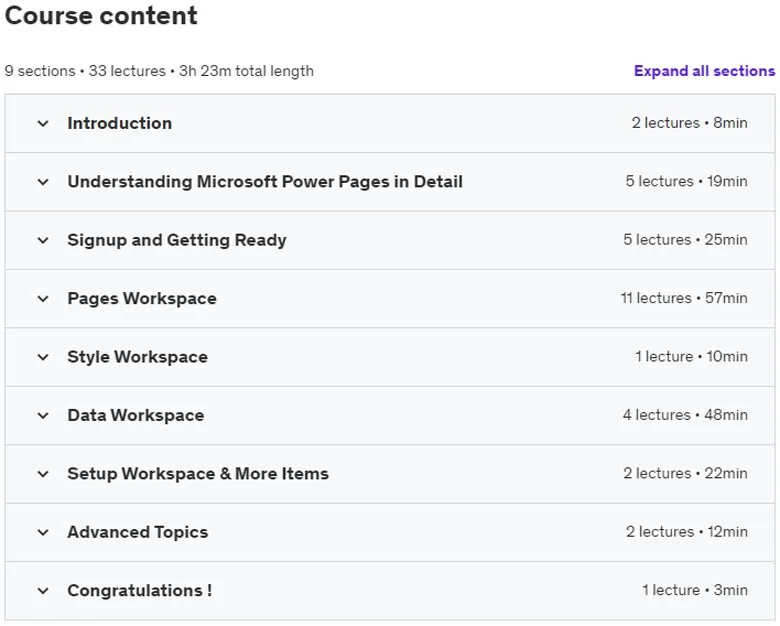The width and height of the screenshot is (780, 626).
Task: Click the course summary '9 sections • 33 lectures' text
Action: [85, 71]
